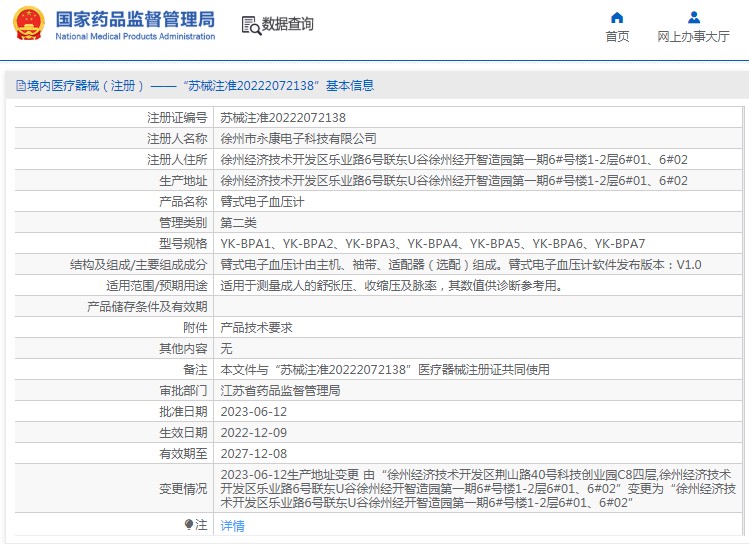Click the 产品名称 label
The image size is (749, 544).
pos(183,202)
